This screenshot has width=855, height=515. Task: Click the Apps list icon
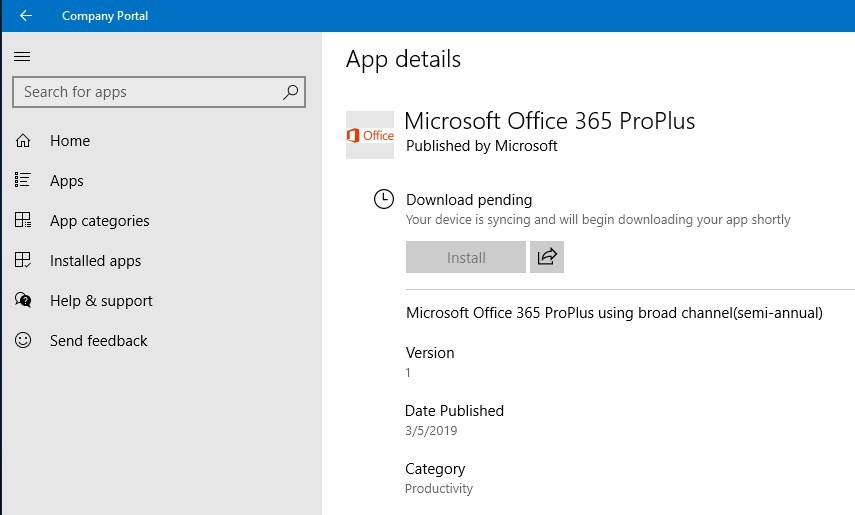coord(23,180)
